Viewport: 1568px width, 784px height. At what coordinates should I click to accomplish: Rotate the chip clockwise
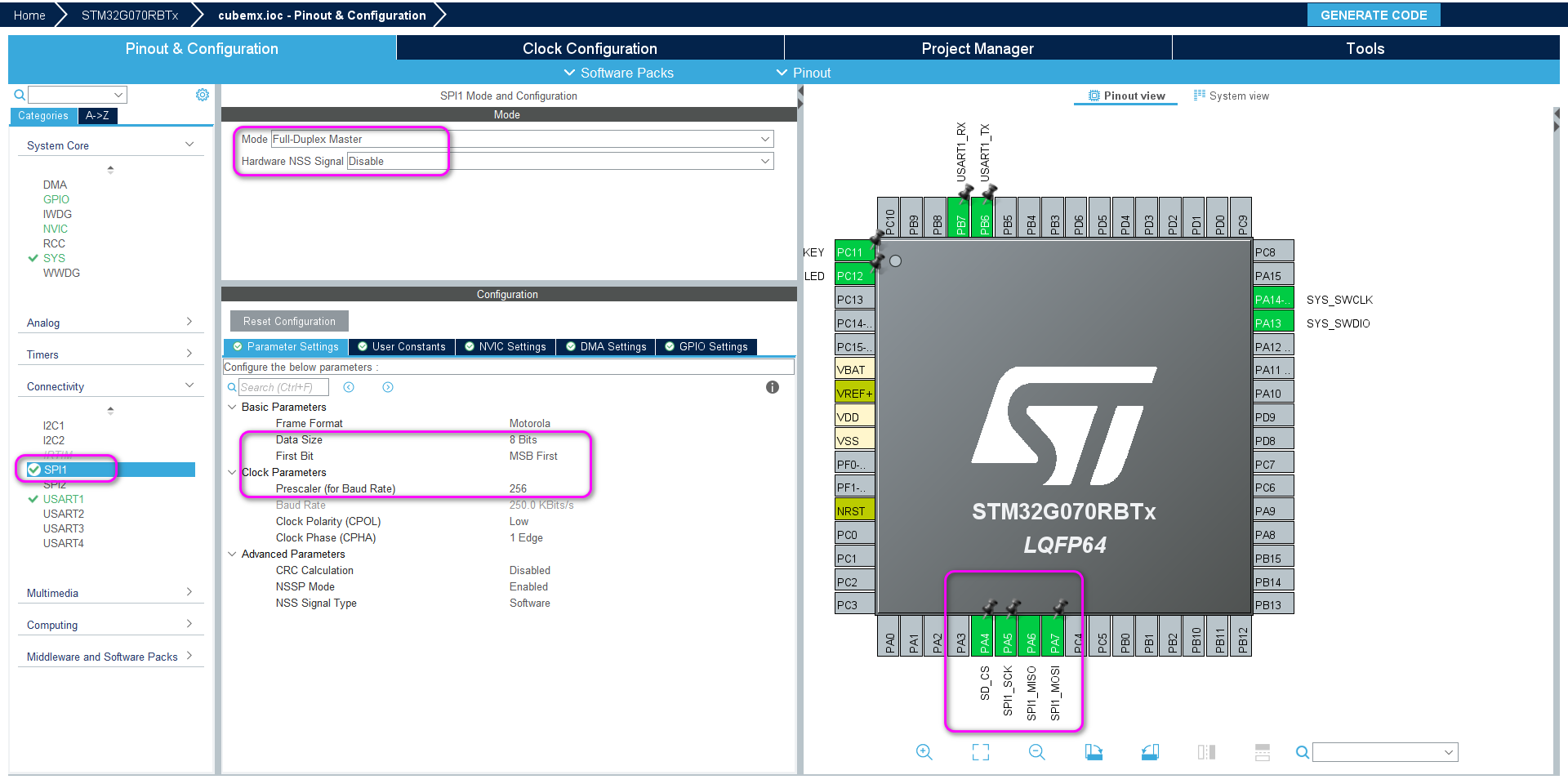(x=1094, y=752)
